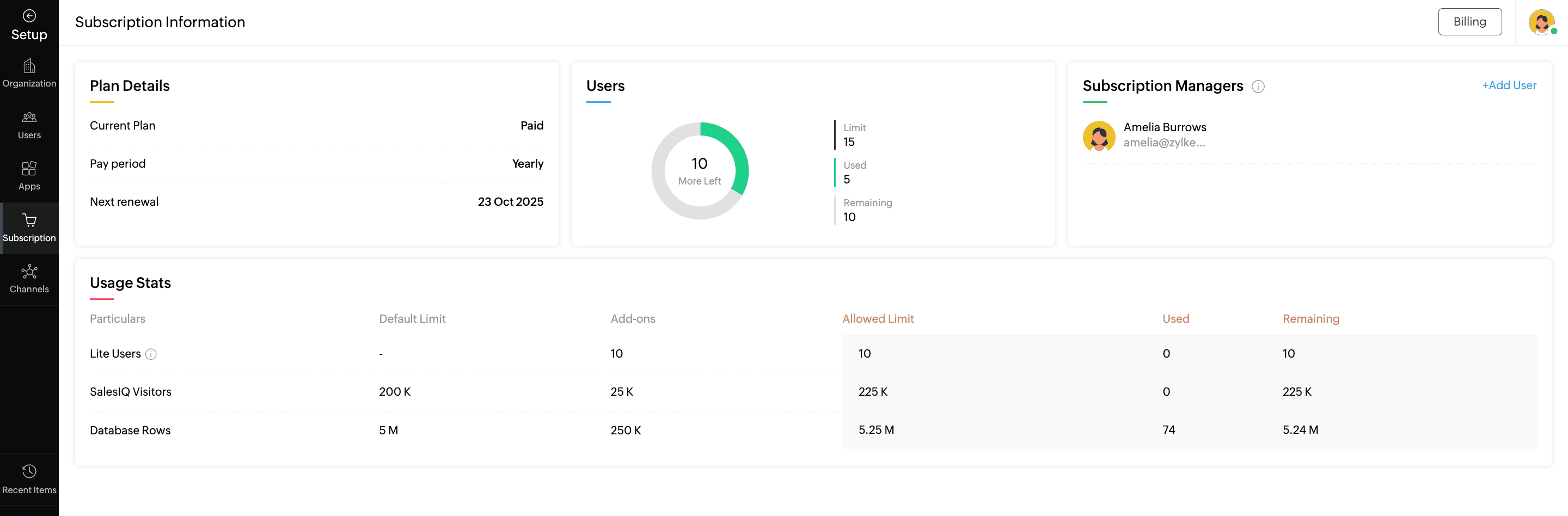Screen dimensions: 1568x516
Task: Click the Billing button
Action: tap(1469, 22)
